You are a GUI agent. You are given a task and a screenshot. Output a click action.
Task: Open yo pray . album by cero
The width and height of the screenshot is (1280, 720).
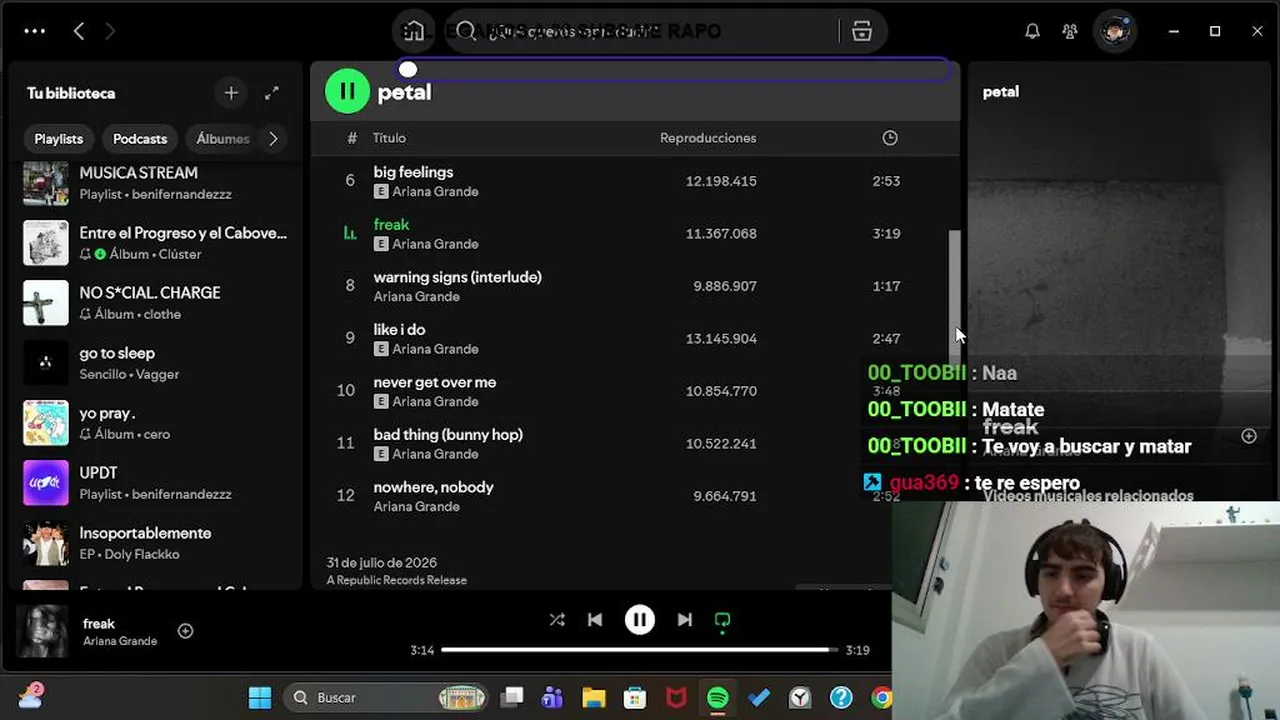click(x=156, y=423)
